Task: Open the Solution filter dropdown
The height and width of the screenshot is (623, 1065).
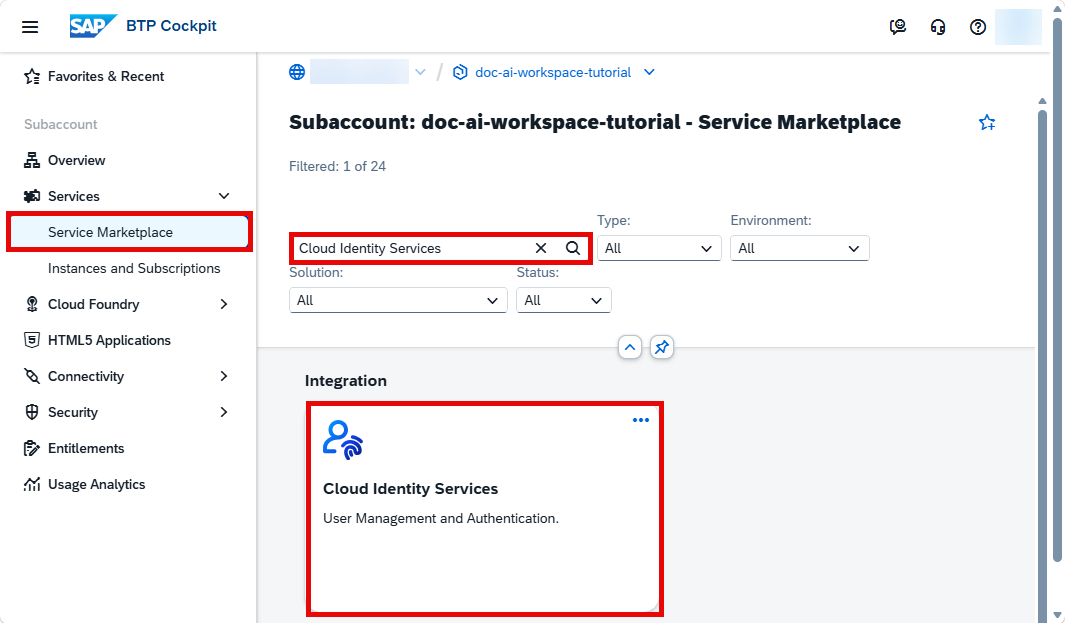Action: pos(398,300)
